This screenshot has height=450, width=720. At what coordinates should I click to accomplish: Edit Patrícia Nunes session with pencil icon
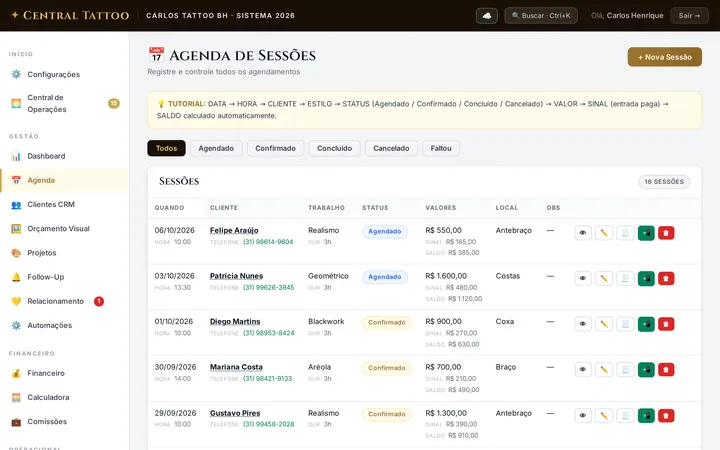coord(604,278)
